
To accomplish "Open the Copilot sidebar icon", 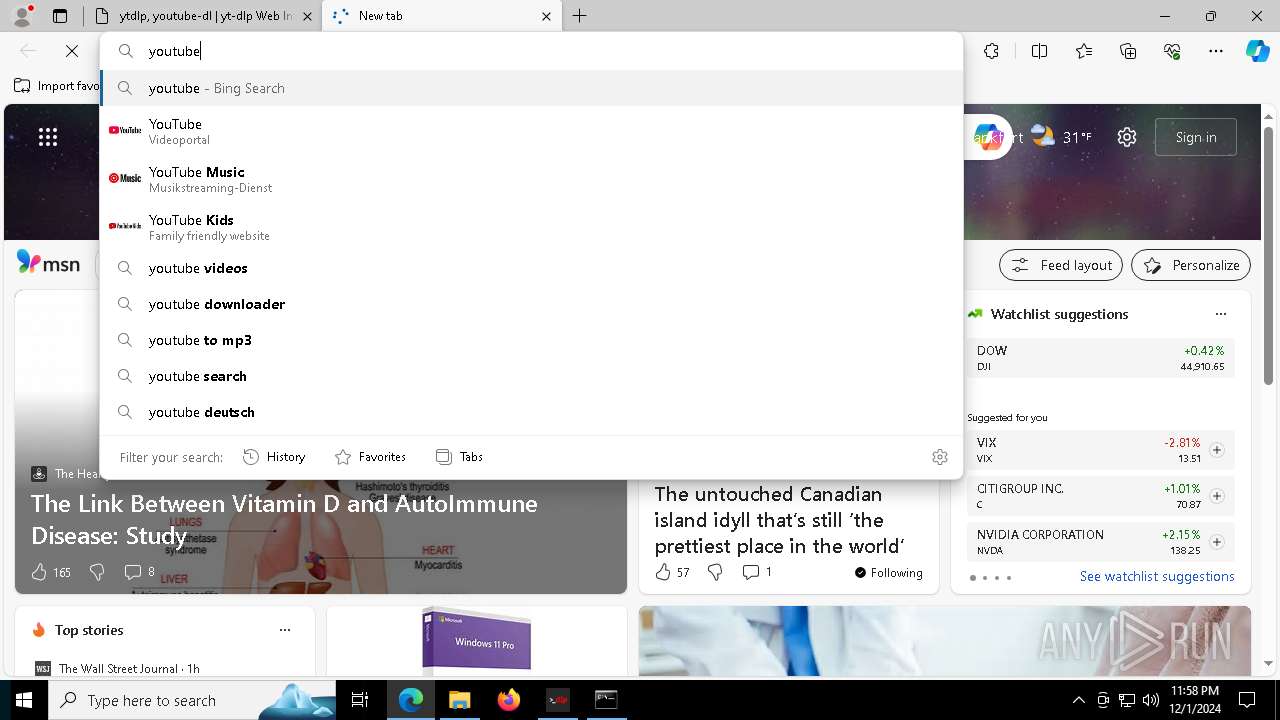I will click(x=1257, y=51).
